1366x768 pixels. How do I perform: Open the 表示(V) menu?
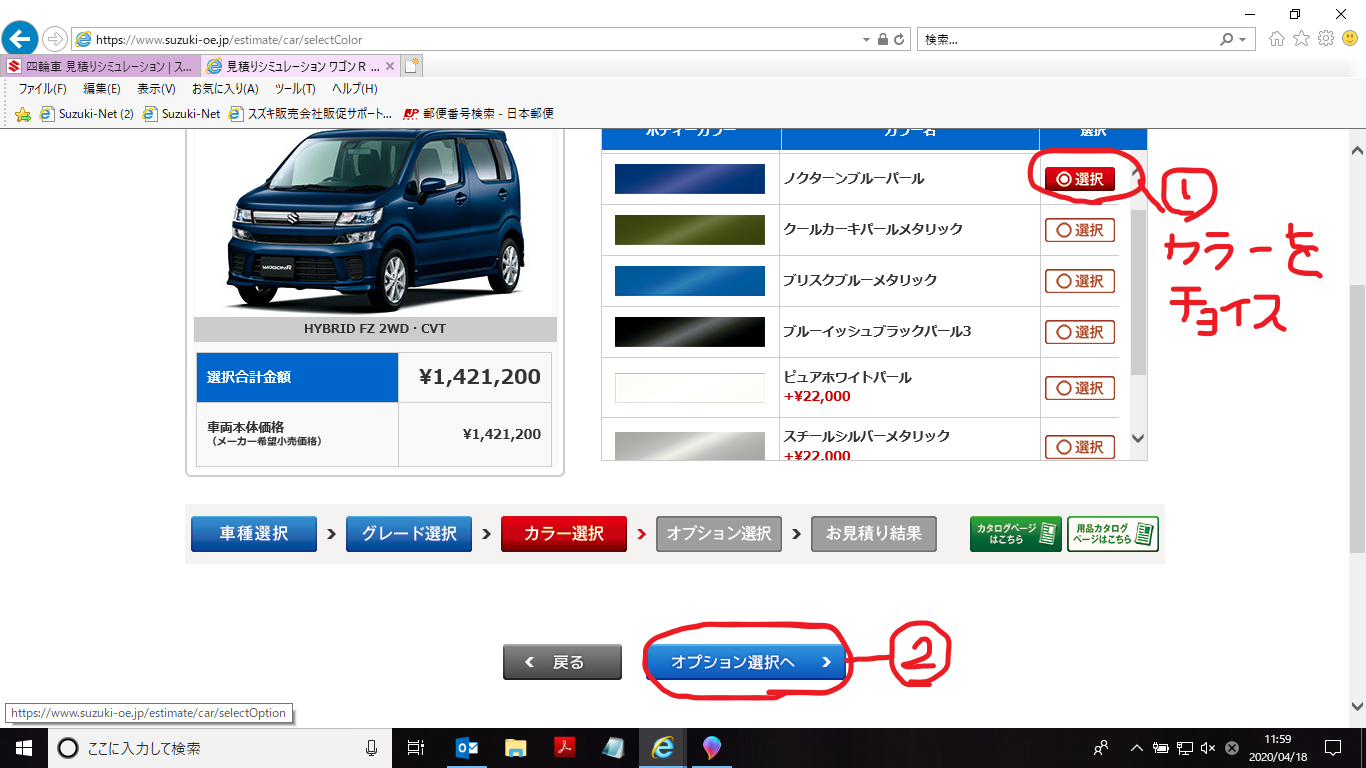pos(156,89)
